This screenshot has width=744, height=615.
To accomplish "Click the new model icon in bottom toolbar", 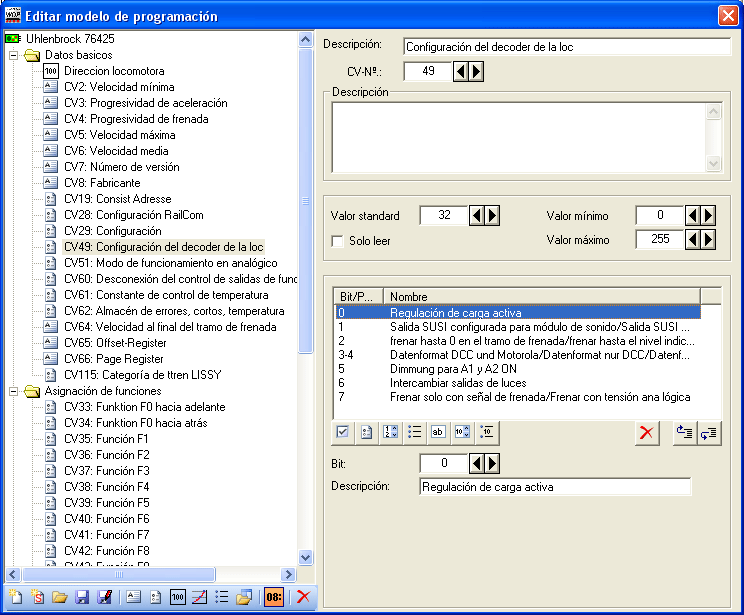I will pyautogui.click(x=16, y=596).
